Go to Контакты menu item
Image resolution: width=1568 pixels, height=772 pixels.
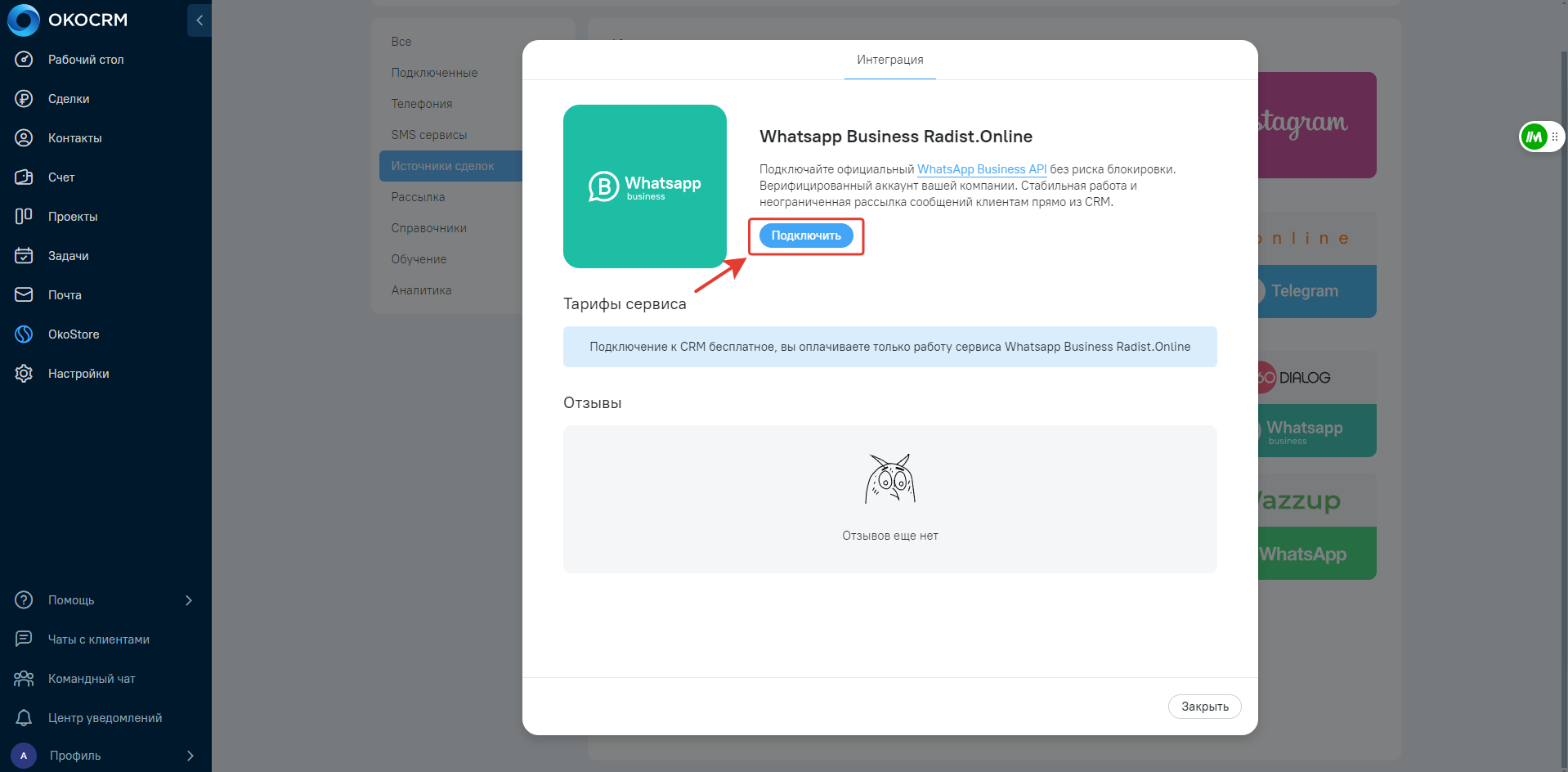coord(75,138)
